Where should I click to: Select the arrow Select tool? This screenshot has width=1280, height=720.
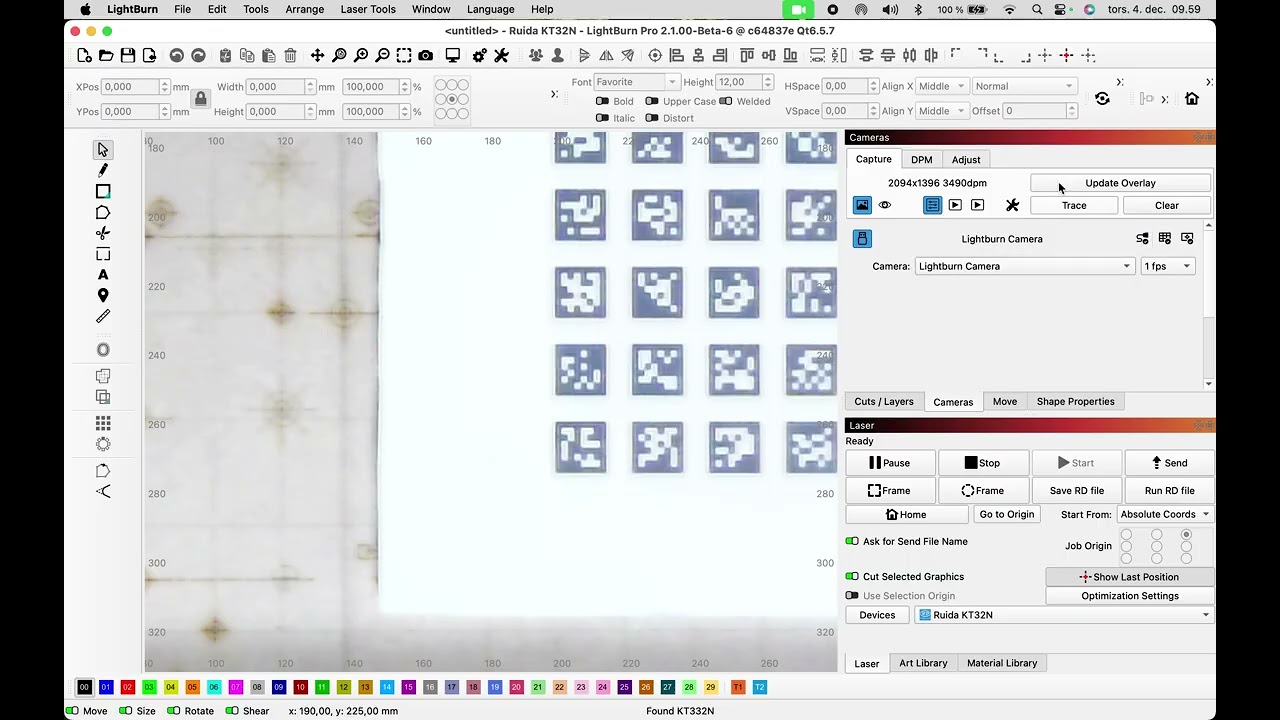tap(103, 150)
